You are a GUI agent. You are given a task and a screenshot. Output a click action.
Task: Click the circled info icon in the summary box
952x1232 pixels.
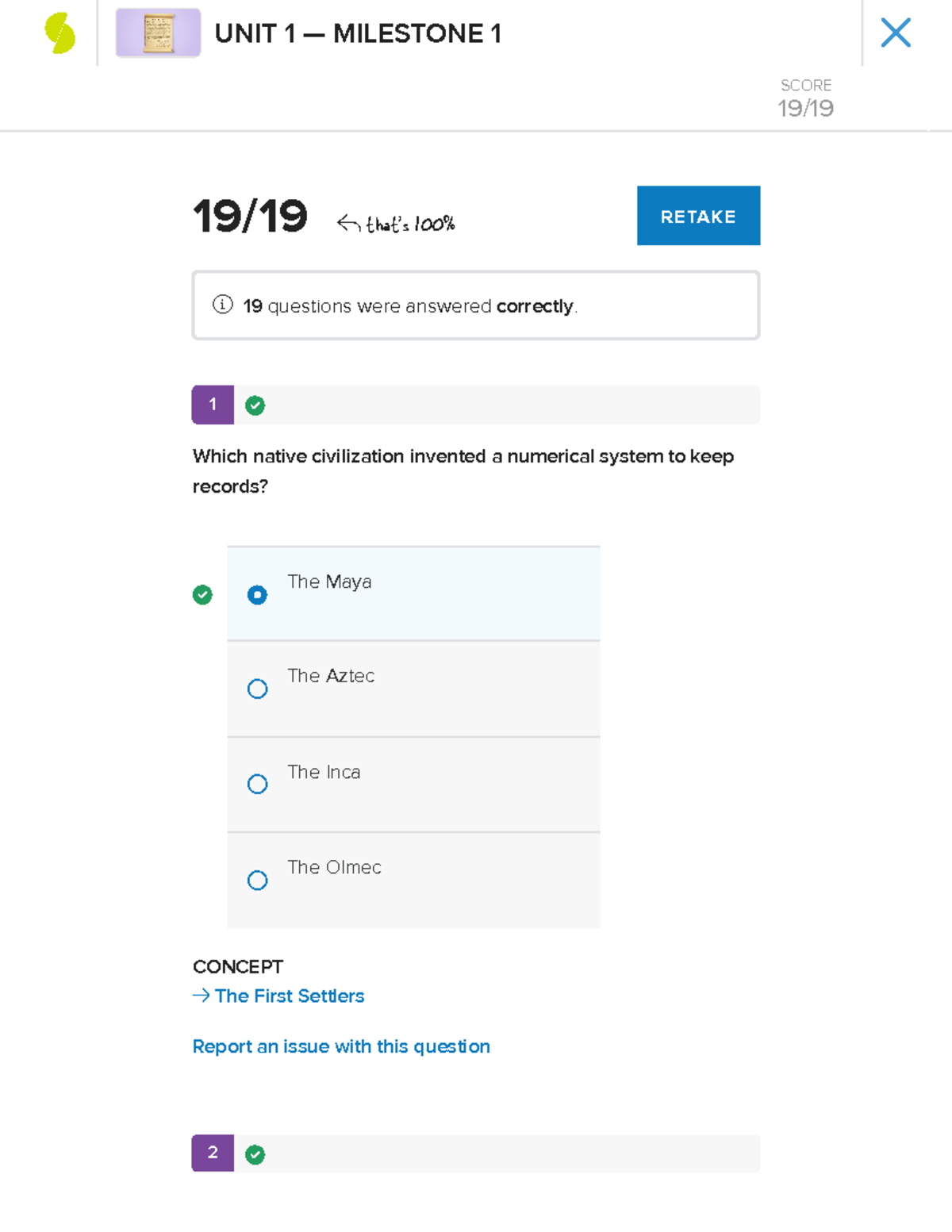223,305
